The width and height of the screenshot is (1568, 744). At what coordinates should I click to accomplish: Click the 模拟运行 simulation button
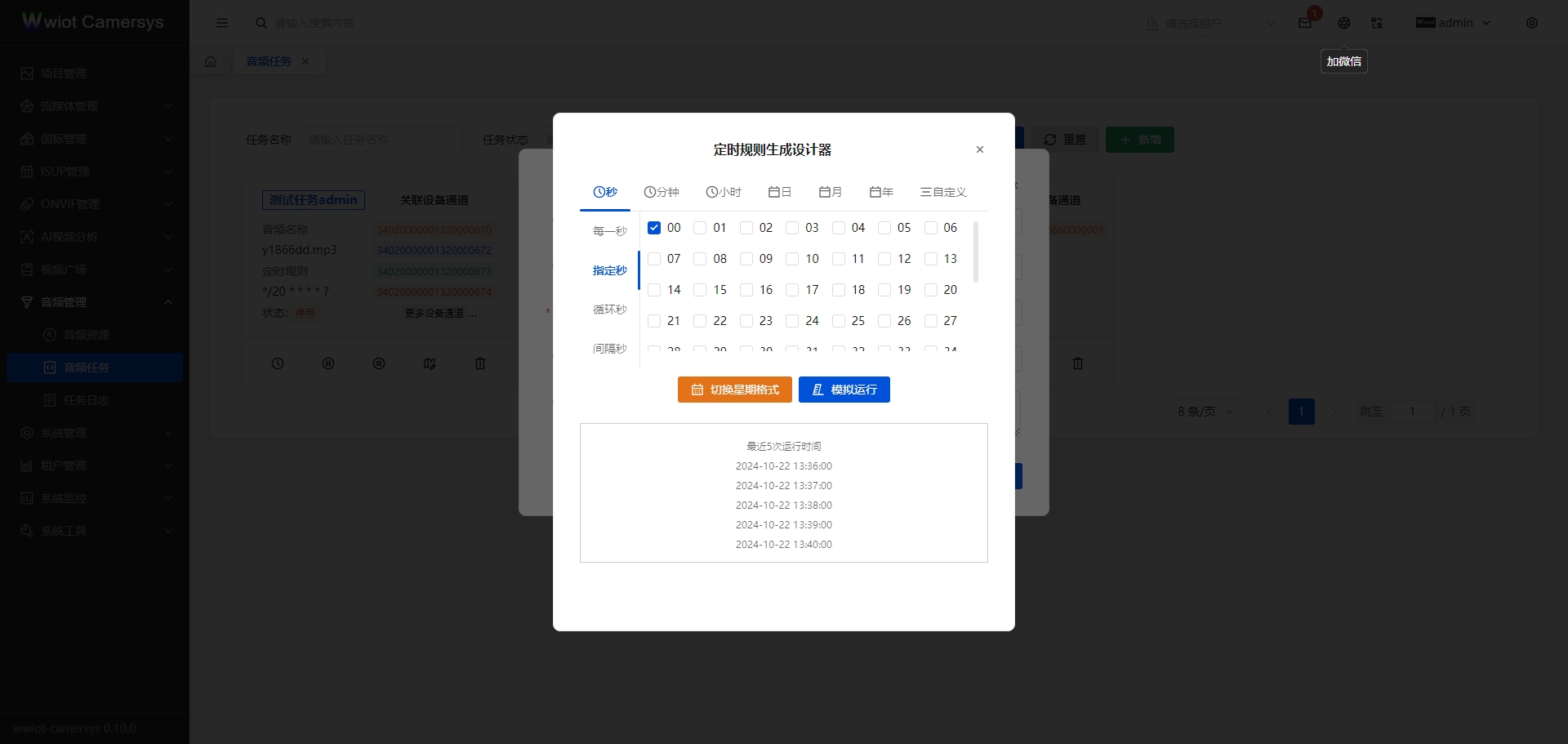(844, 390)
